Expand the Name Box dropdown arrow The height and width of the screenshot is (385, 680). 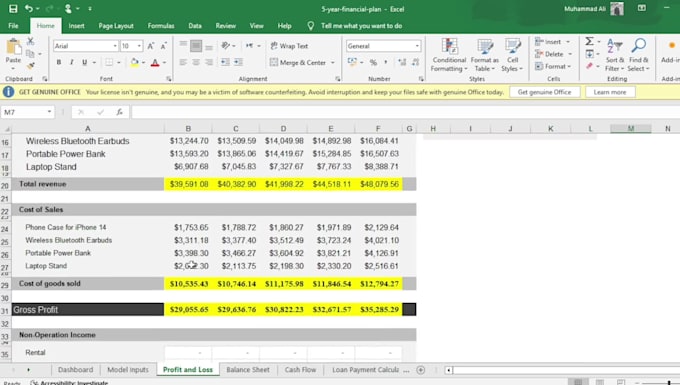(49, 112)
